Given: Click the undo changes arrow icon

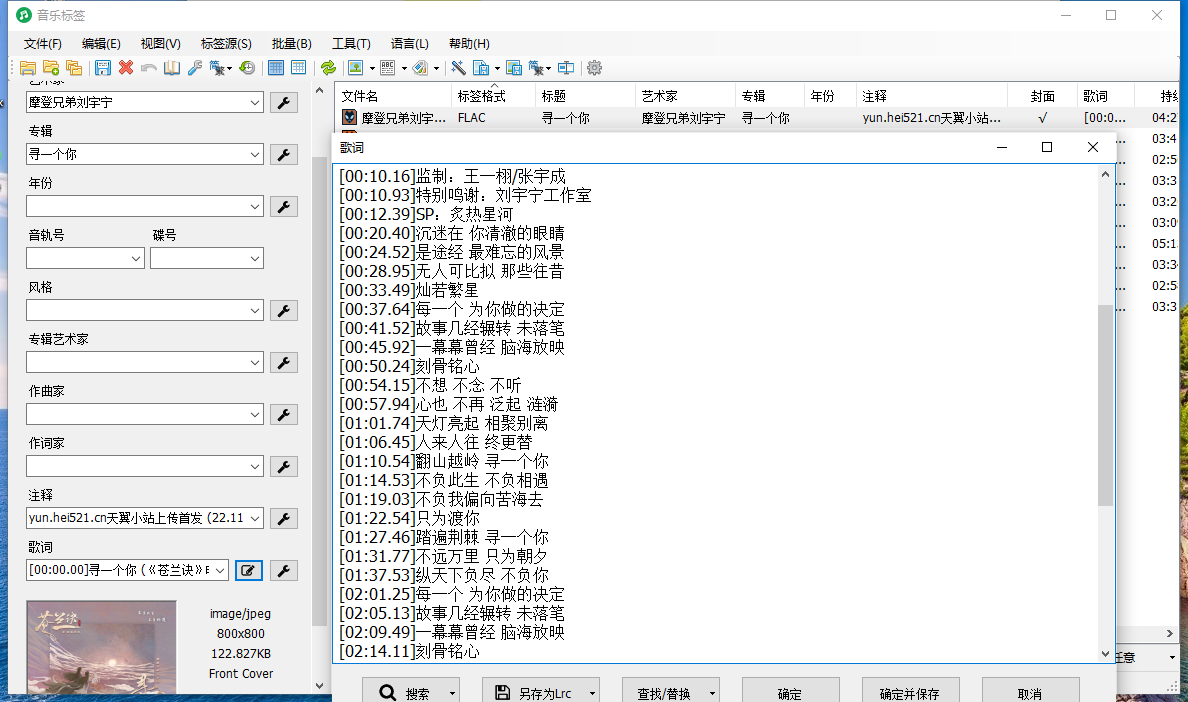Looking at the screenshot, I should 148,67.
